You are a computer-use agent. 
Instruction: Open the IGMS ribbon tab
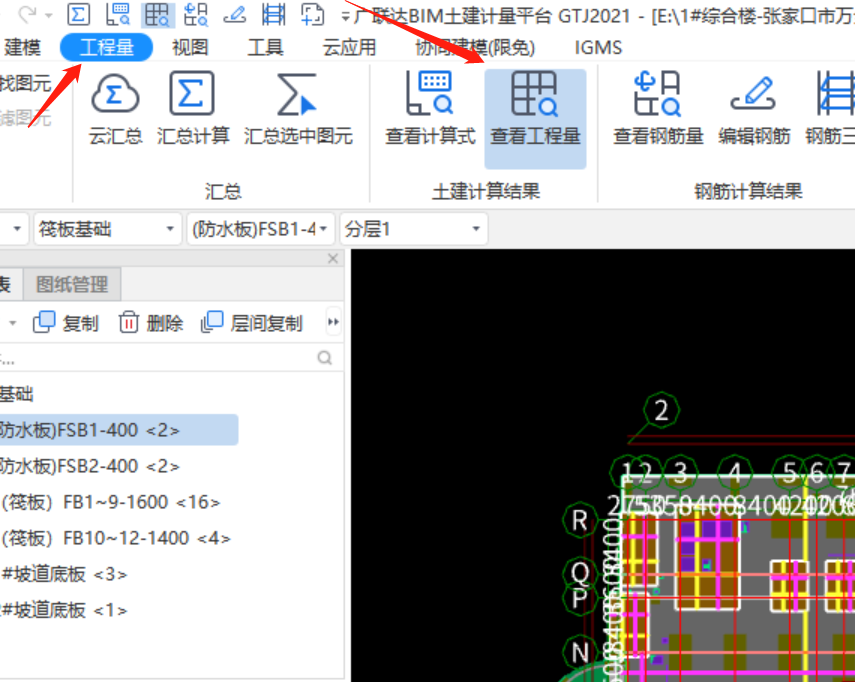point(598,47)
